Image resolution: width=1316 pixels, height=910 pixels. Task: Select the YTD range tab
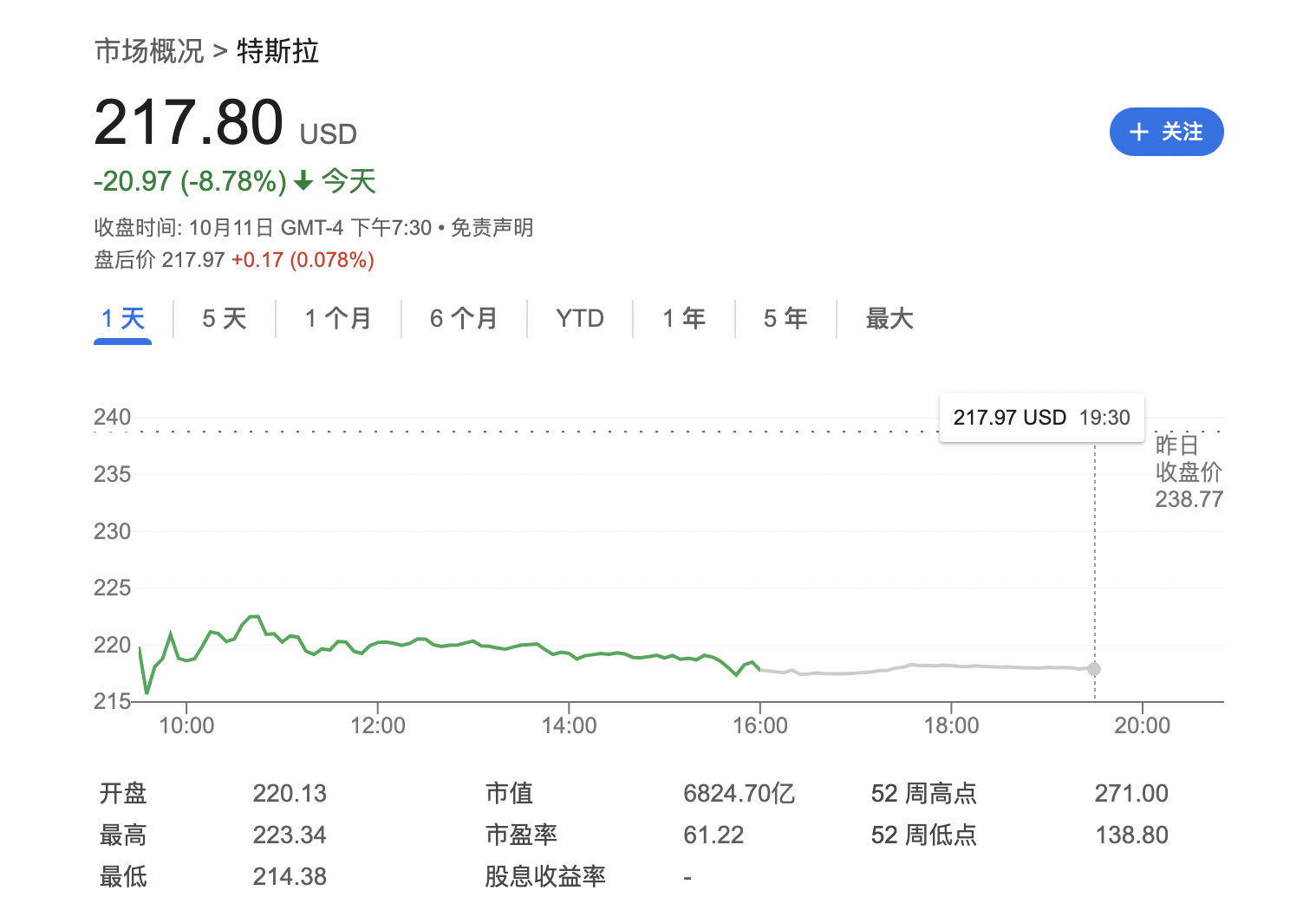click(x=580, y=319)
